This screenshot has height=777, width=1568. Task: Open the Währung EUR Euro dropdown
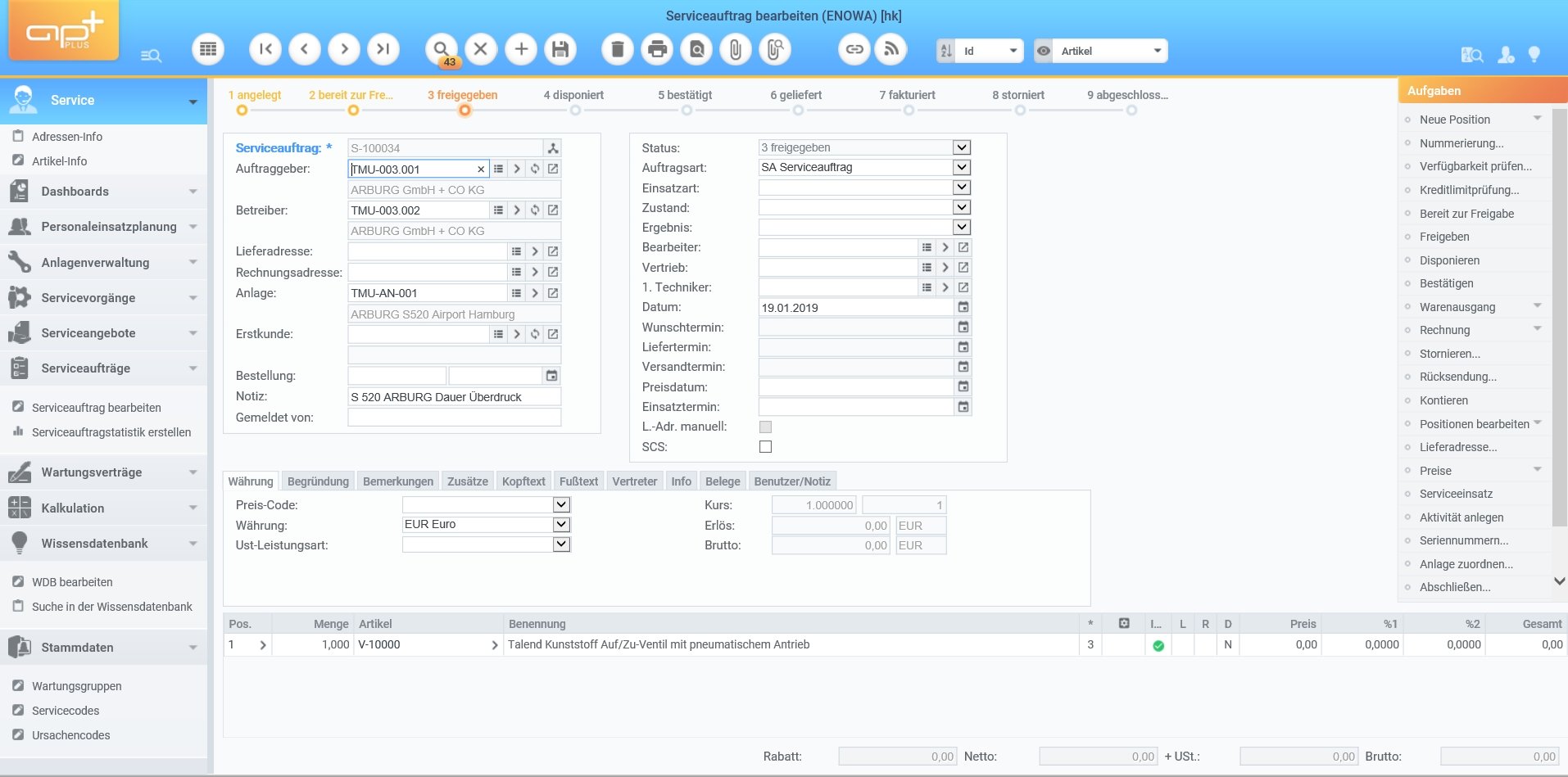point(561,524)
